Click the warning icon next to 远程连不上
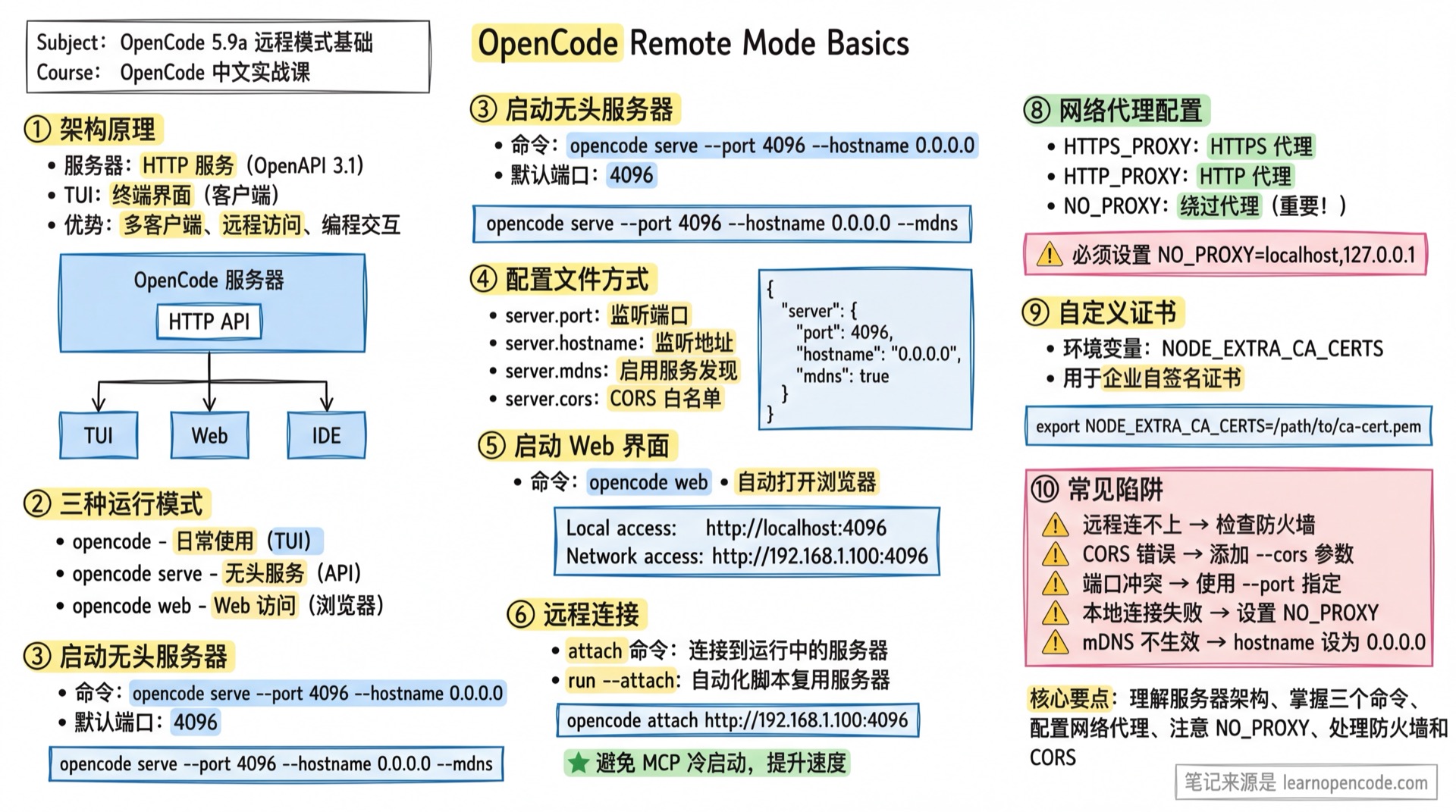Viewport: 1456px width, 812px height. 1055,525
